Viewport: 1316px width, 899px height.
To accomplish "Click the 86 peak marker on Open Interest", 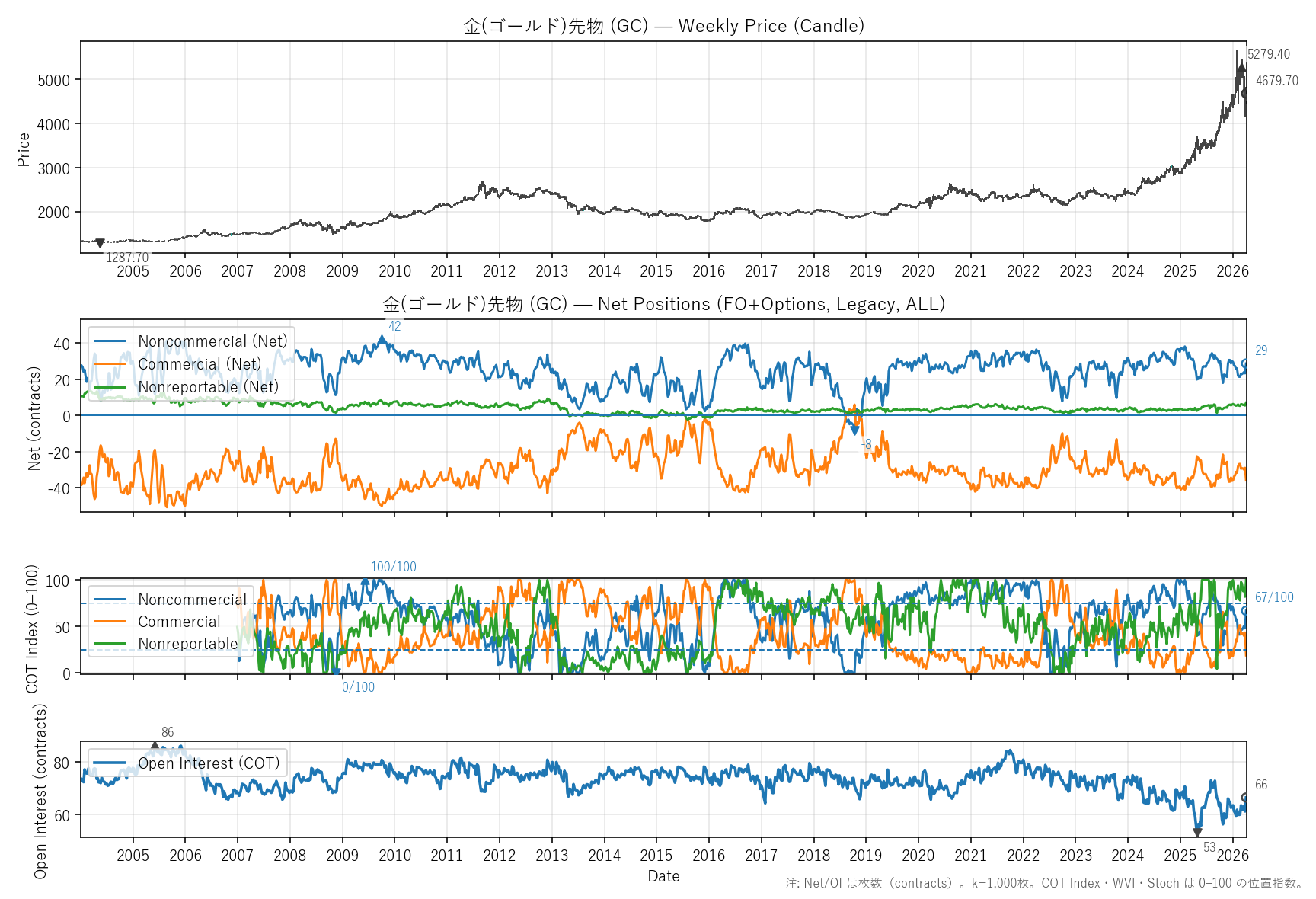I will 155,746.
